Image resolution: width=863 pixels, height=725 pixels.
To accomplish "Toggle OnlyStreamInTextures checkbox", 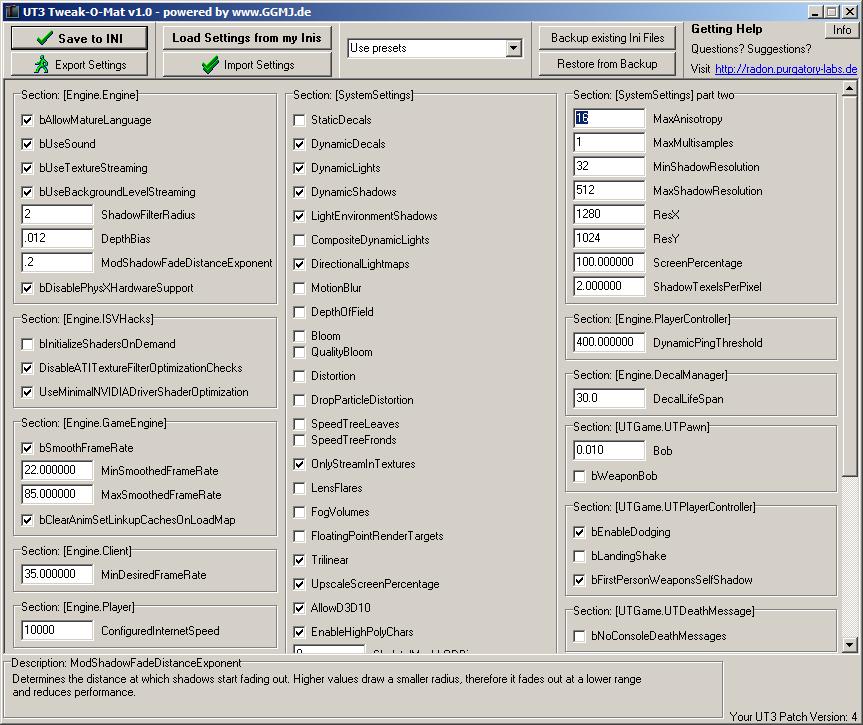I will [299, 464].
